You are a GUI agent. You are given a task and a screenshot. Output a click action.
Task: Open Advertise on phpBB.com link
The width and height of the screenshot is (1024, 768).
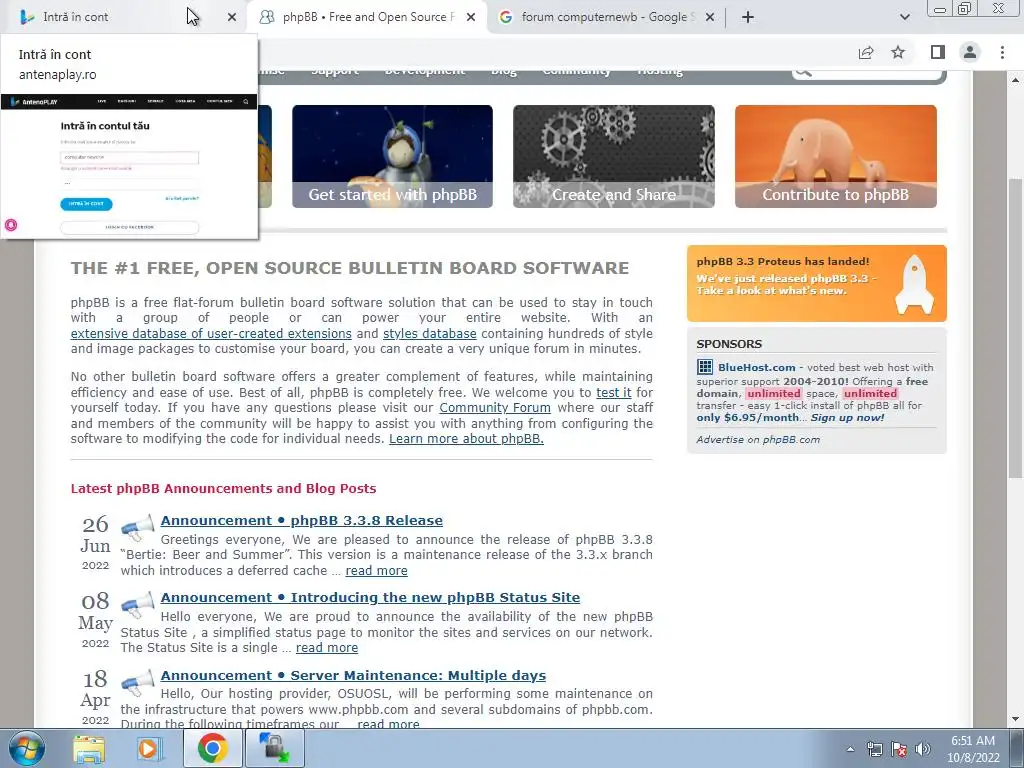[x=758, y=440]
